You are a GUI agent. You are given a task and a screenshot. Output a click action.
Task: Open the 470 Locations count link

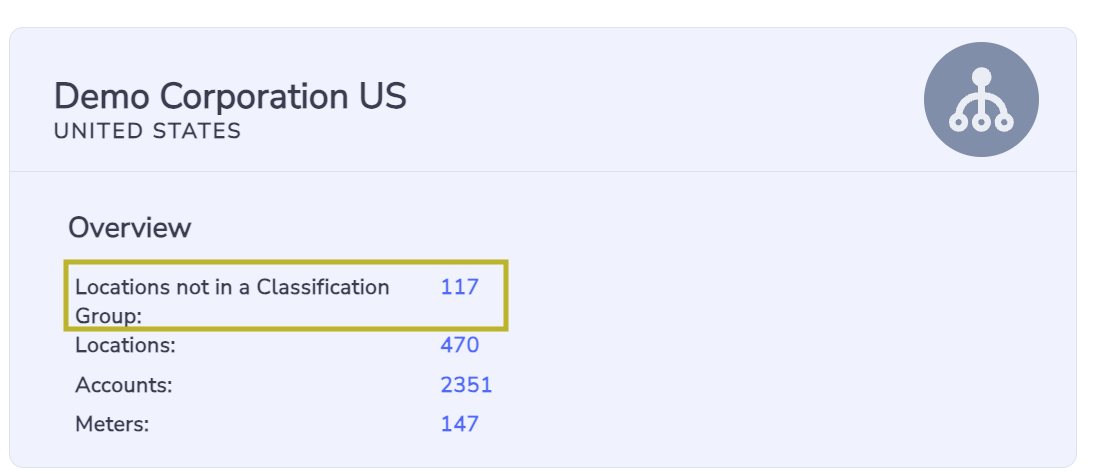pyautogui.click(x=459, y=345)
